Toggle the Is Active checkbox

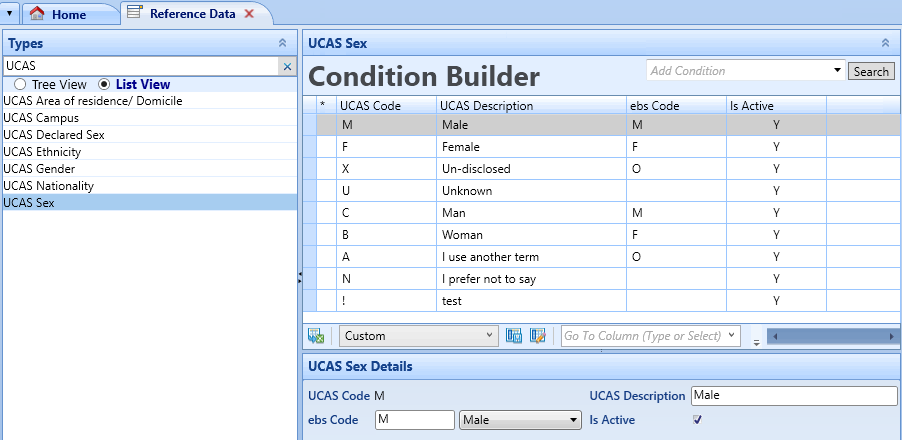coord(697,420)
